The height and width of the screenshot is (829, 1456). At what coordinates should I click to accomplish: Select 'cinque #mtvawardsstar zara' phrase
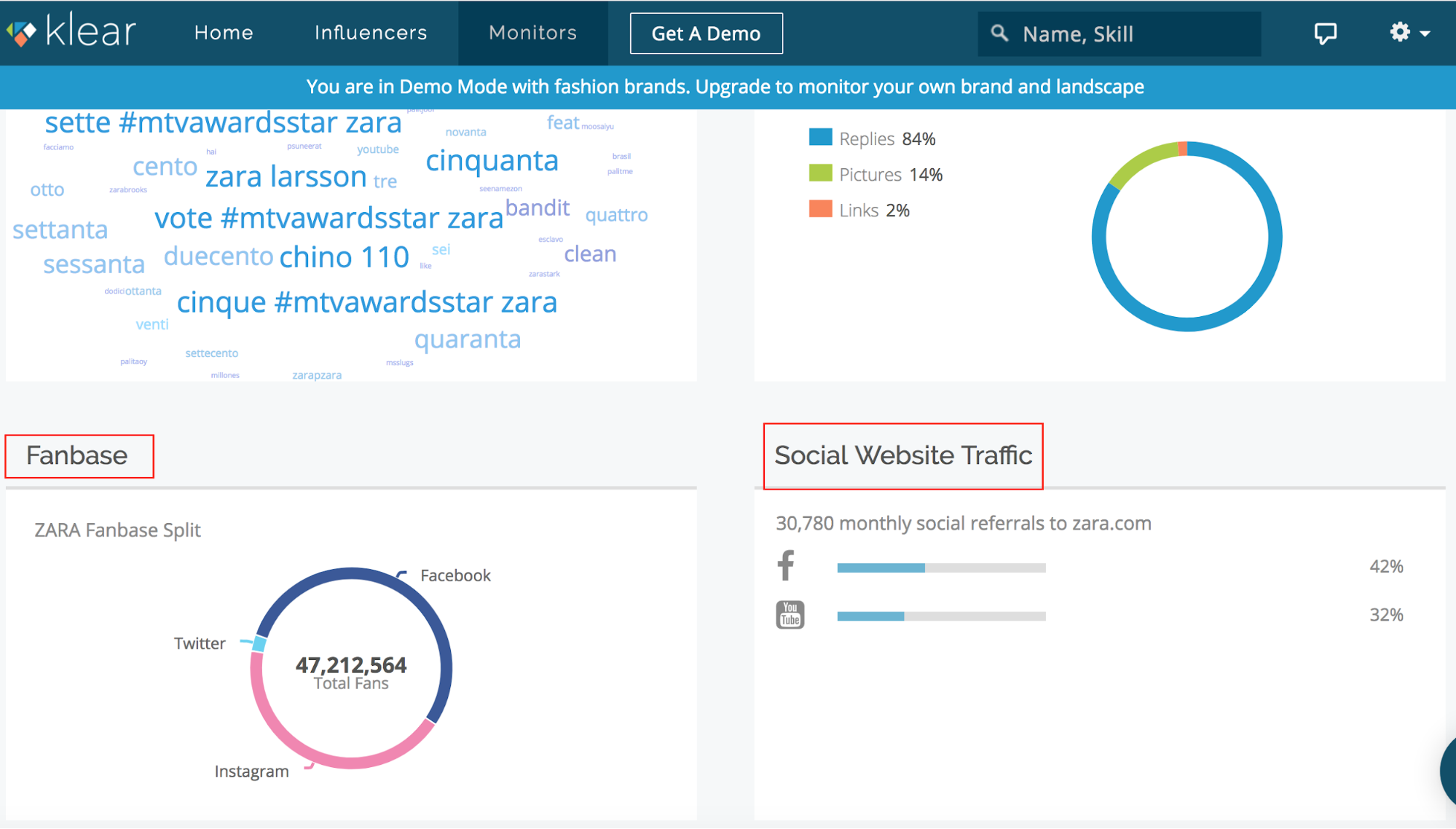[x=367, y=302]
